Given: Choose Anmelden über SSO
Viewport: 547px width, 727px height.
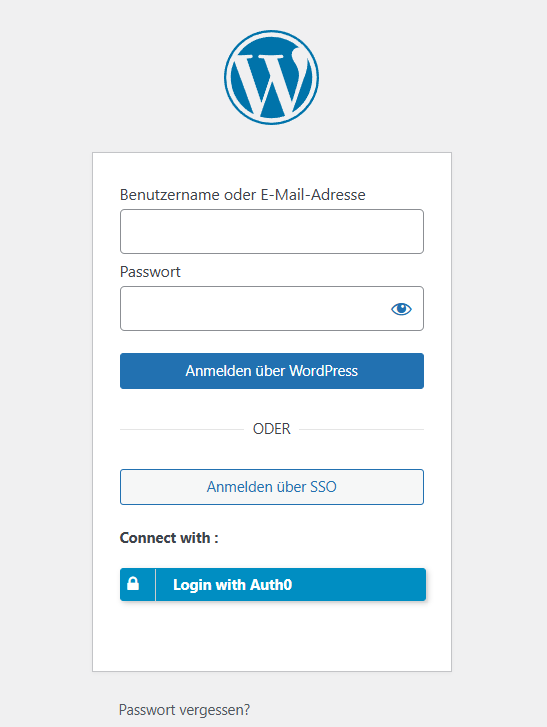Looking at the screenshot, I should pos(272,487).
